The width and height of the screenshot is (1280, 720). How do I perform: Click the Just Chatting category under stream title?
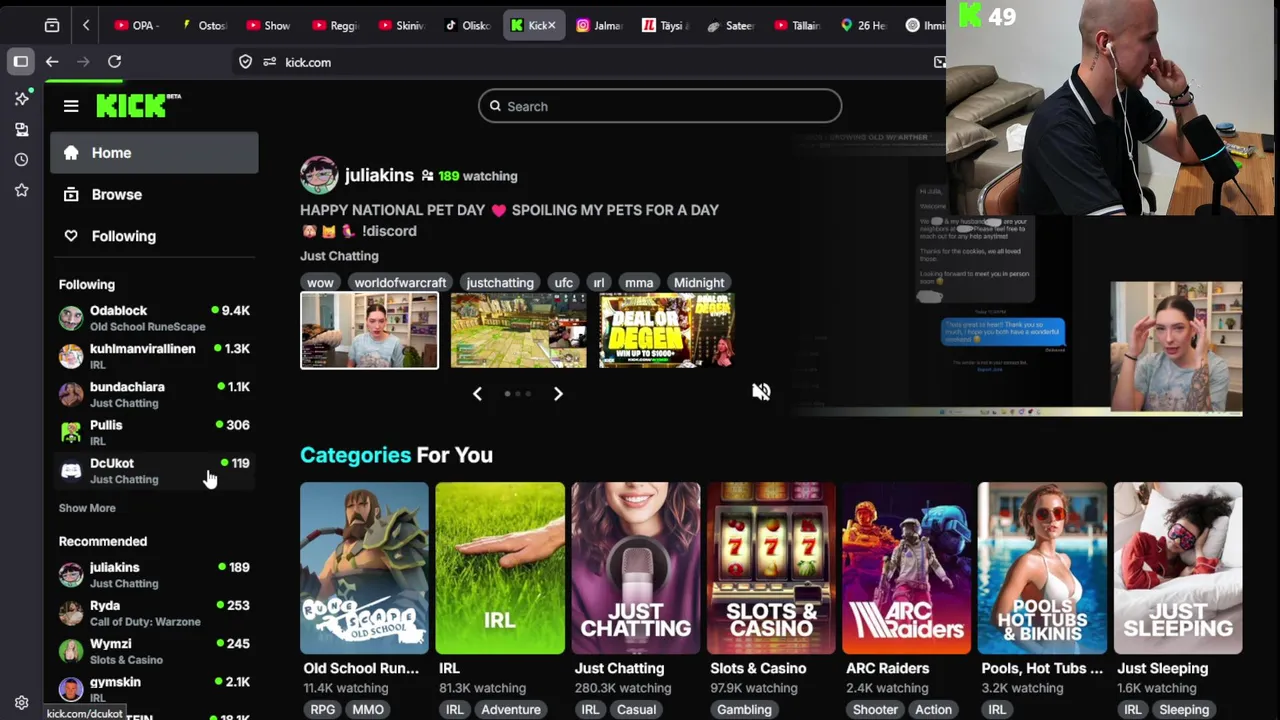pos(339,256)
